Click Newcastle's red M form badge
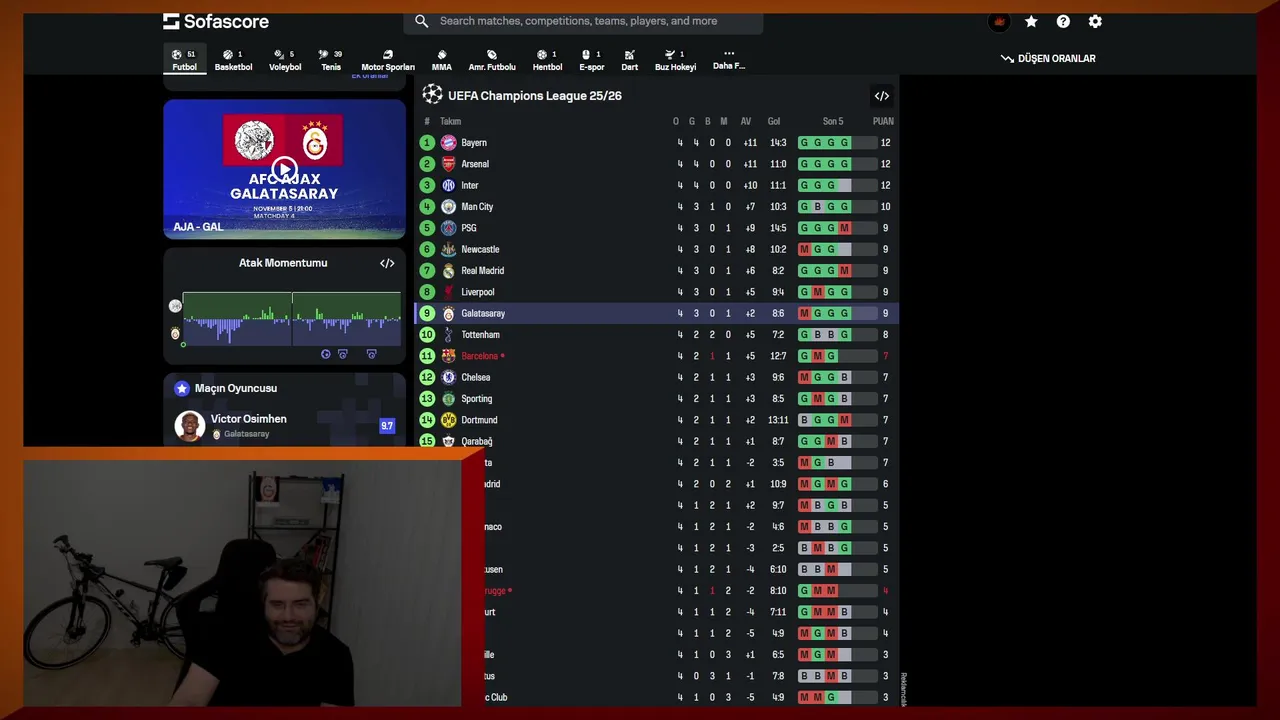Image resolution: width=1280 pixels, height=720 pixels. [805, 249]
